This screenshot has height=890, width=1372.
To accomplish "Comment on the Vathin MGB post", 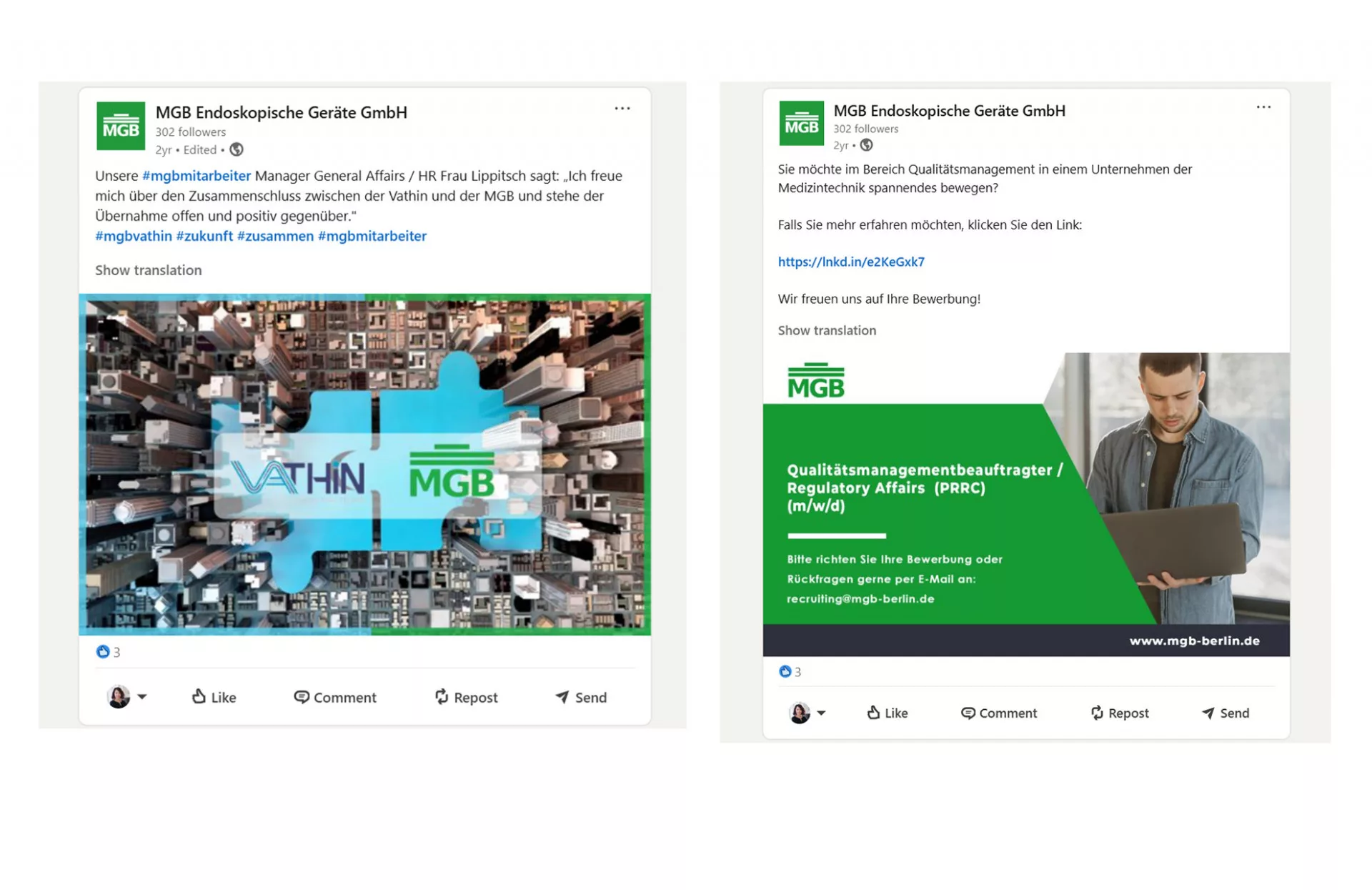I will [334, 697].
